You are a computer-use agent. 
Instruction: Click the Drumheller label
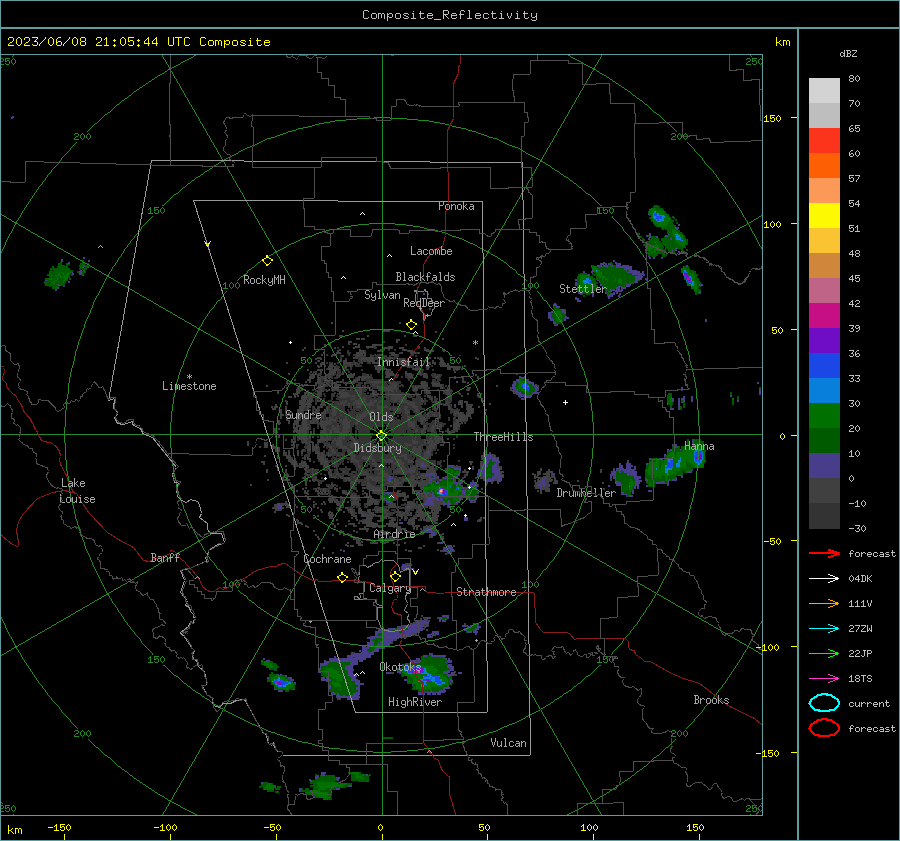pos(586,493)
